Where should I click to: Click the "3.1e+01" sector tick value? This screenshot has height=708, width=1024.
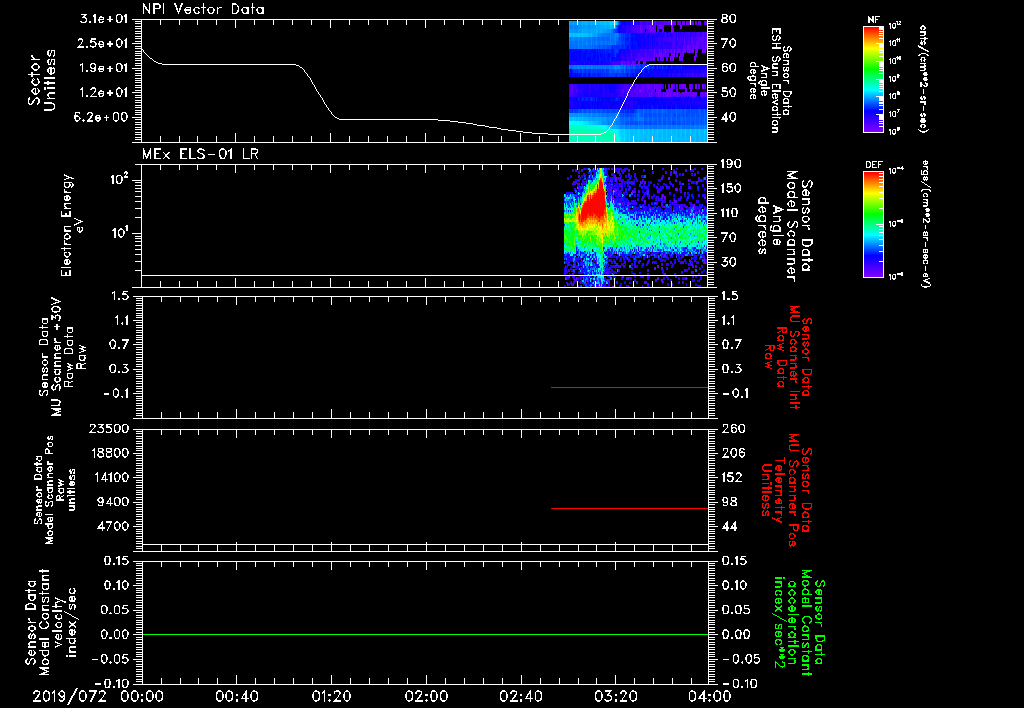click(104, 19)
